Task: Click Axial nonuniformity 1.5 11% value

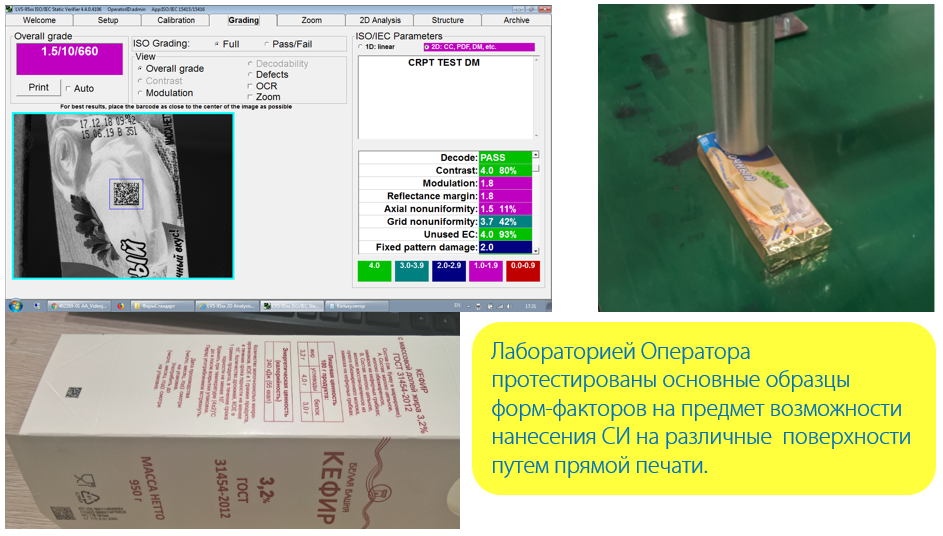Action: (505, 209)
